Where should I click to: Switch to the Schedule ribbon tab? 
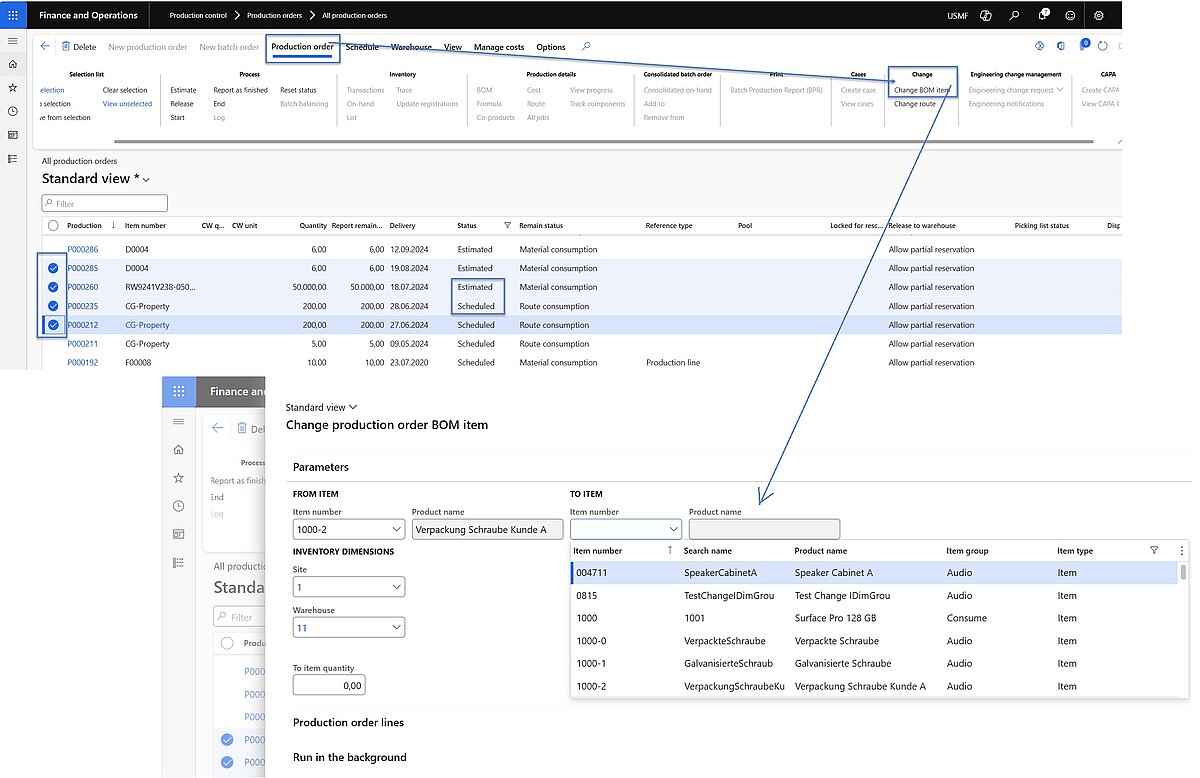click(x=362, y=46)
